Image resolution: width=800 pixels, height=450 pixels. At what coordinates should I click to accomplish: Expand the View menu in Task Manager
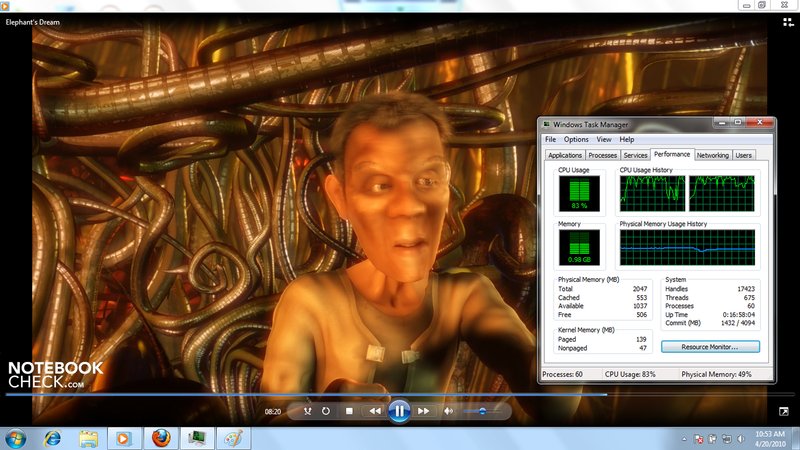tap(603, 140)
